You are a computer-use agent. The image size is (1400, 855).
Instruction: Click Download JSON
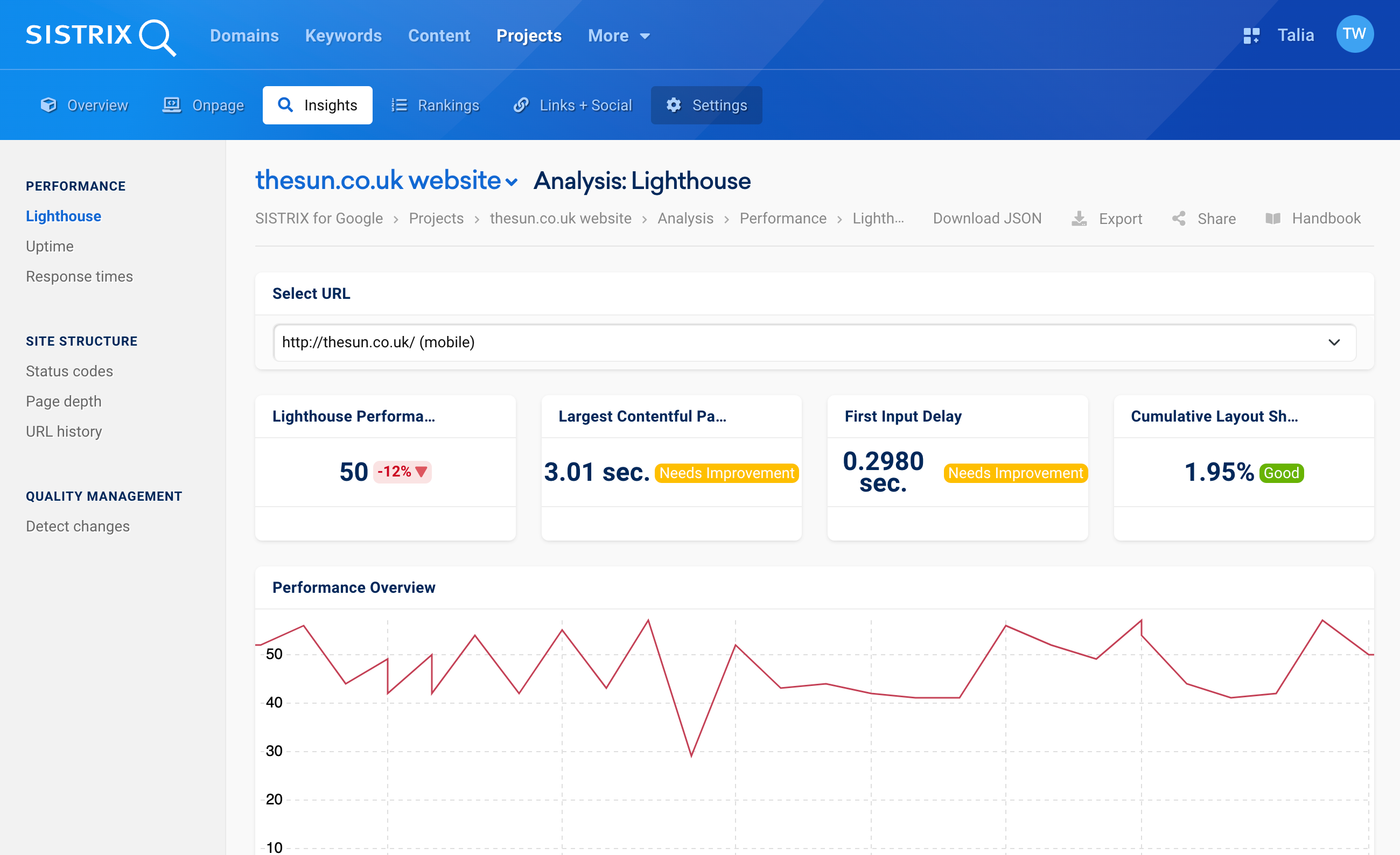coord(987,219)
